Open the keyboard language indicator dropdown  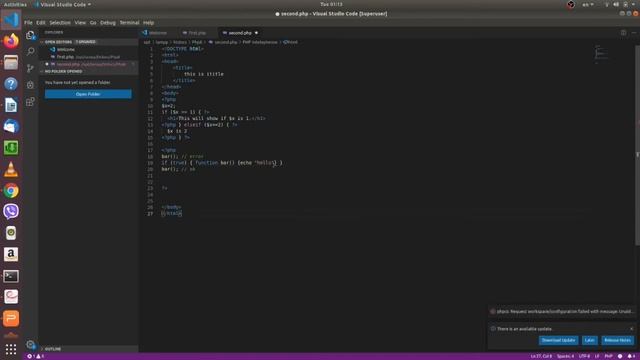[588, 4]
